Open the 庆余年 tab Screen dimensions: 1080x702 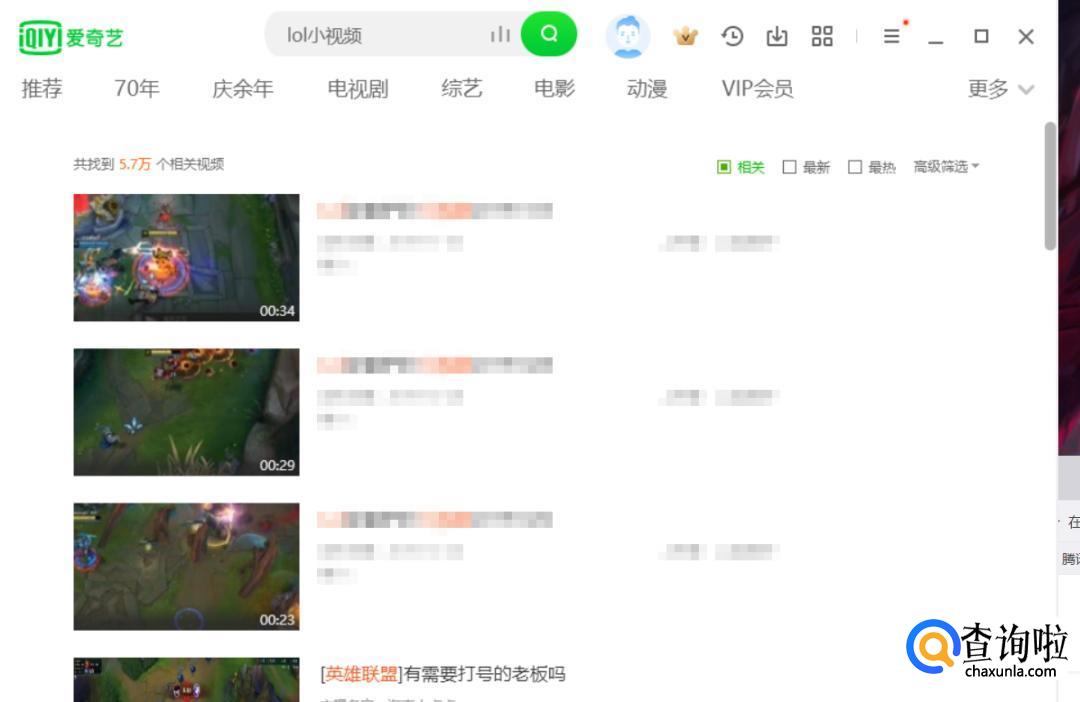click(x=242, y=89)
